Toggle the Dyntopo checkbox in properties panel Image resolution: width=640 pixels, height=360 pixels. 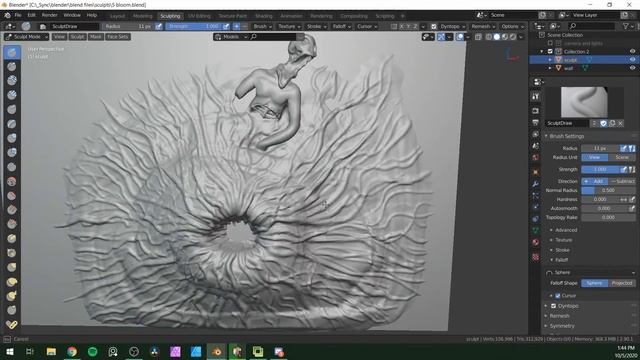point(553,306)
